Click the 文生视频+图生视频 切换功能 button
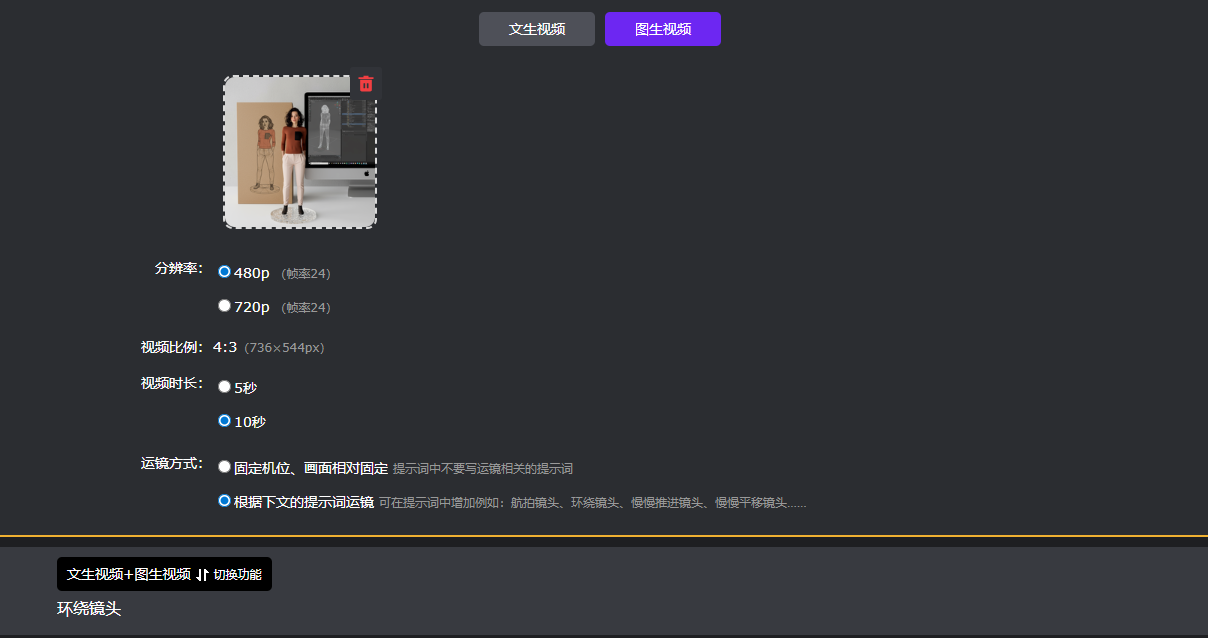This screenshot has height=638, width=1208. (x=164, y=574)
